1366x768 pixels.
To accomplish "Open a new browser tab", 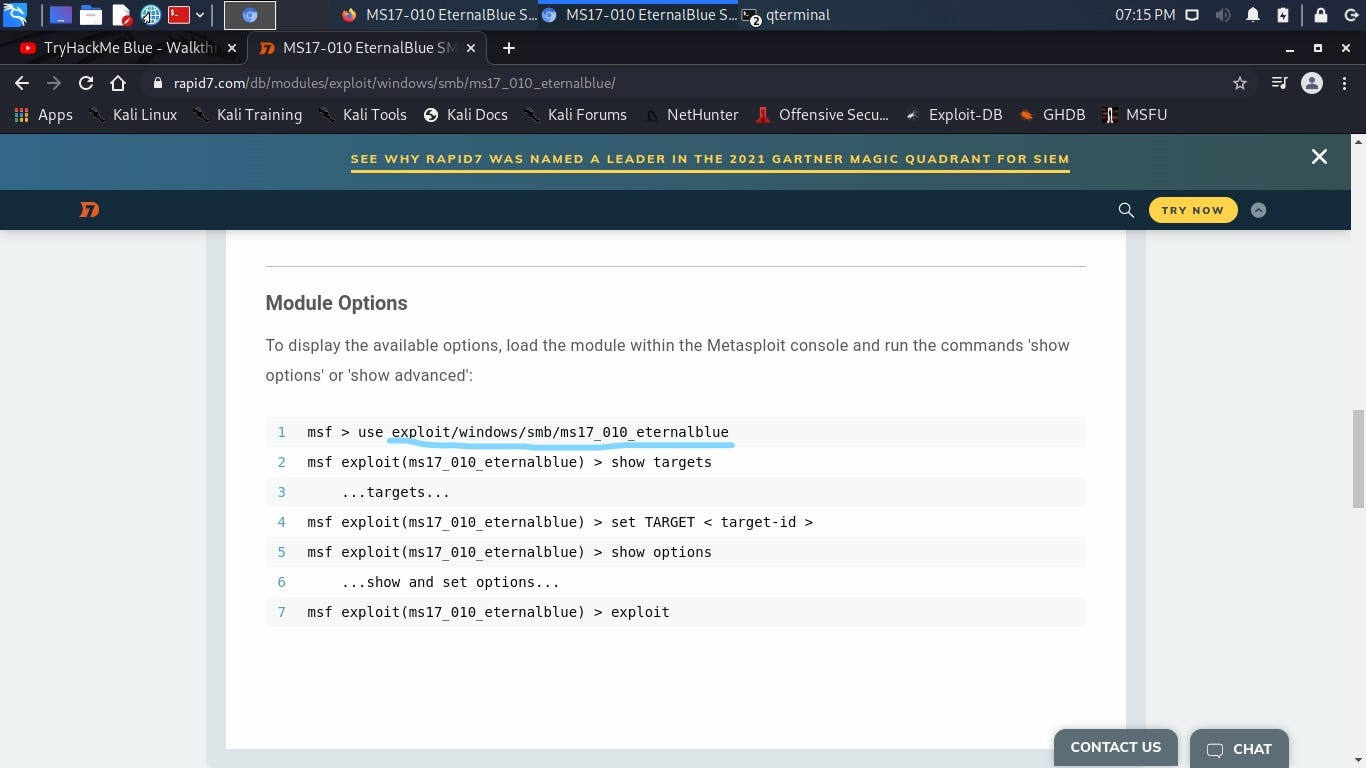I will pos(508,48).
